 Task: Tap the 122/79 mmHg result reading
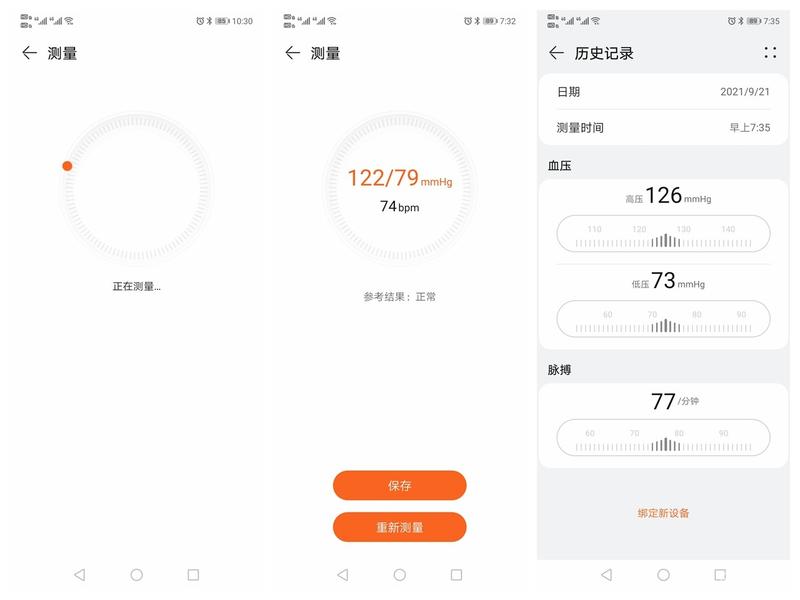click(400, 178)
